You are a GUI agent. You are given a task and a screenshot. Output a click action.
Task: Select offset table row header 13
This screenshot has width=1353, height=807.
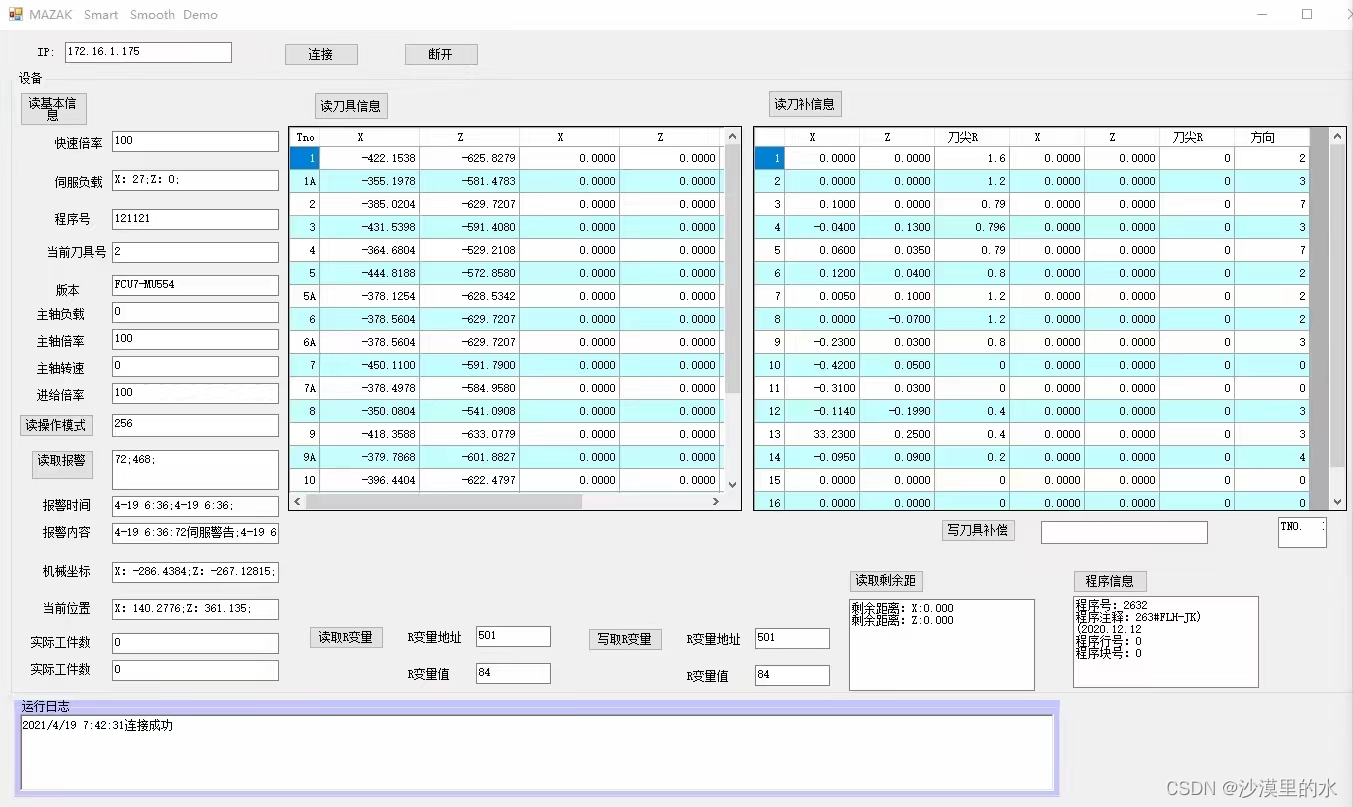[770, 434]
